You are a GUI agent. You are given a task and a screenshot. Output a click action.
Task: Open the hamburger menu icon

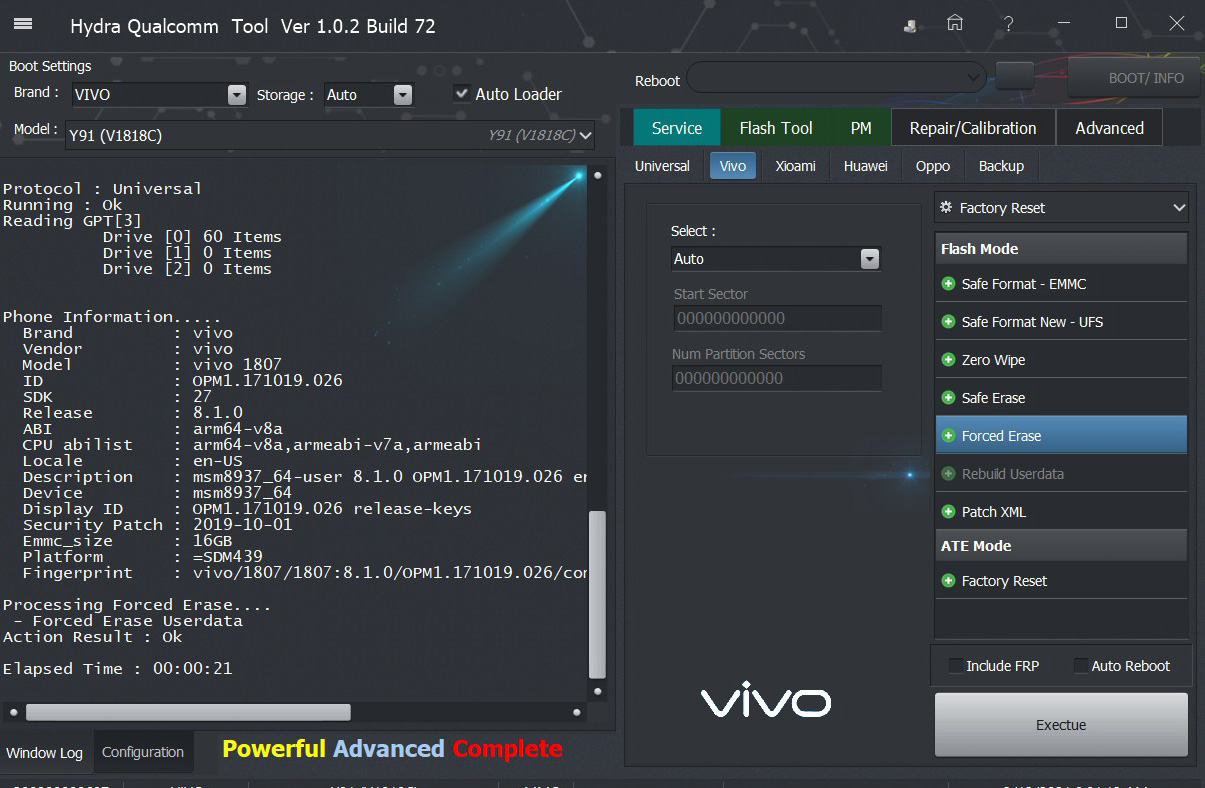point(22,24)
